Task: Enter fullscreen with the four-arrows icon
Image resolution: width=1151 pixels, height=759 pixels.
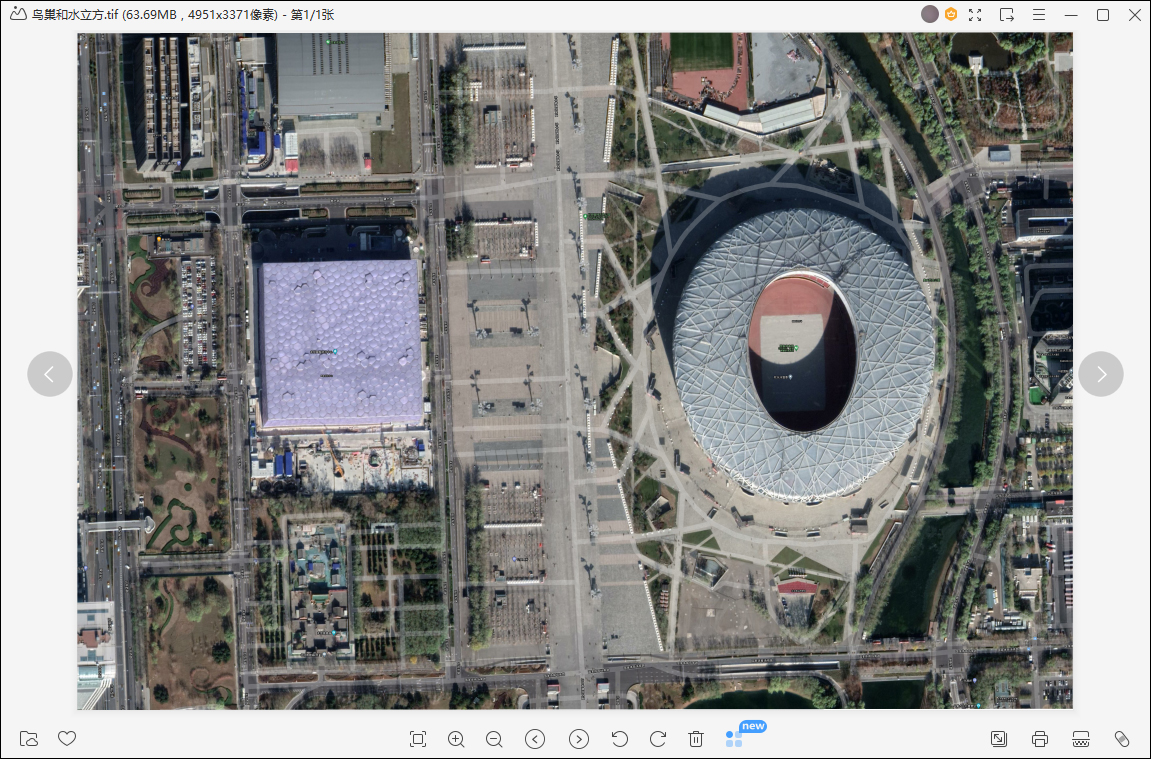Action: (975, 15)
